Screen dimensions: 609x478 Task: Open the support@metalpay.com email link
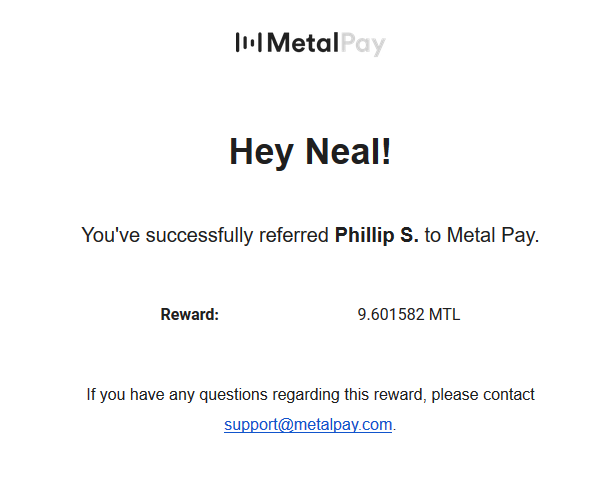pos(308,425)
